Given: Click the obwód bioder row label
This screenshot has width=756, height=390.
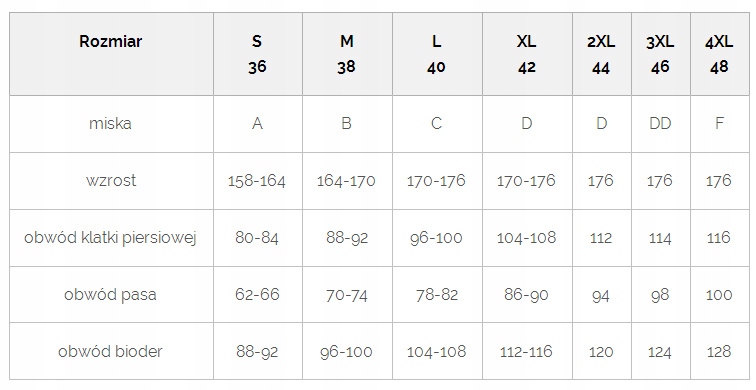Looking at the screenshot, I should click(x=111, y=351).
